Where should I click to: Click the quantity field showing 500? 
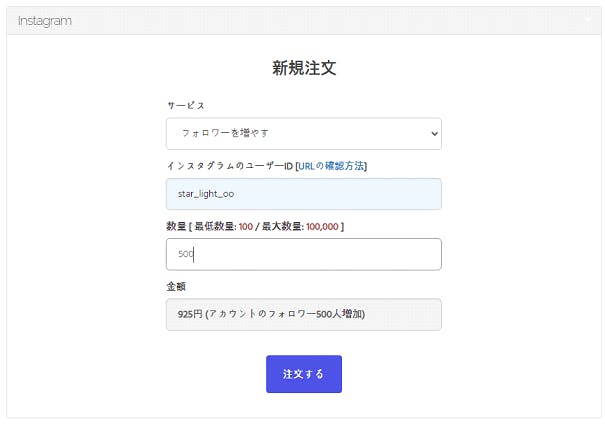303,254
